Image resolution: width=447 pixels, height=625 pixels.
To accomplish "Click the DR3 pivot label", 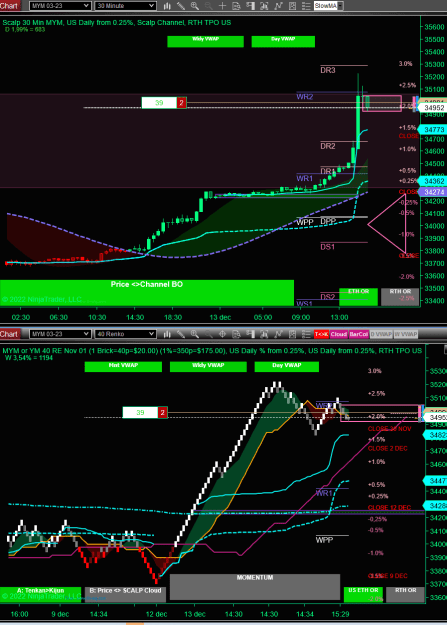I will tap(328, 70).
